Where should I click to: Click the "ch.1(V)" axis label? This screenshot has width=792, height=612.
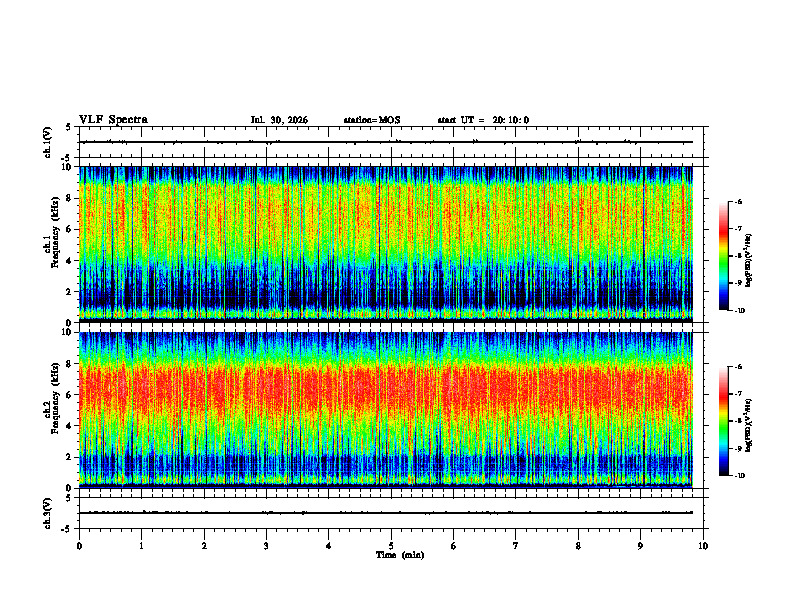point(47,142)
